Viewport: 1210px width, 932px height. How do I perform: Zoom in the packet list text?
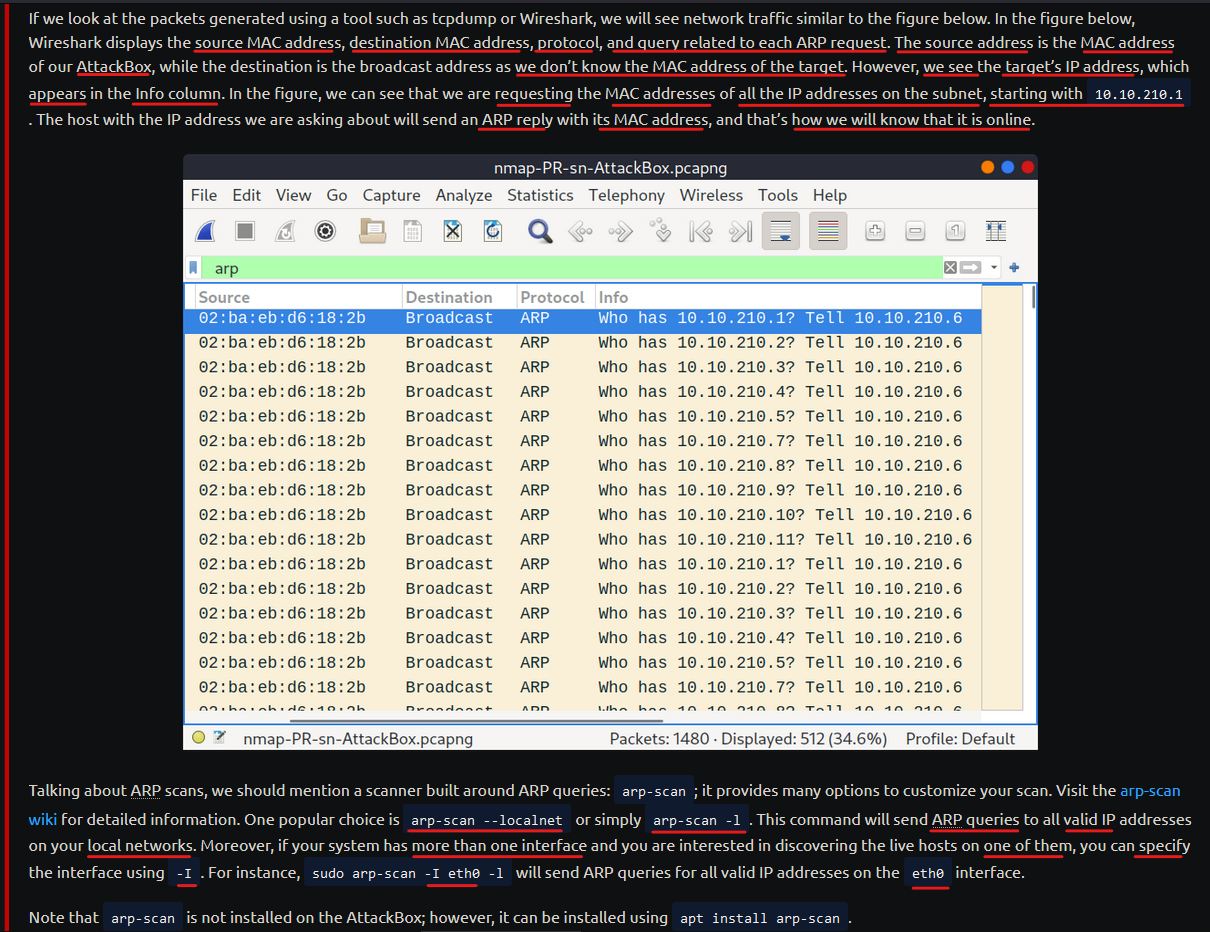pos(875,232)
